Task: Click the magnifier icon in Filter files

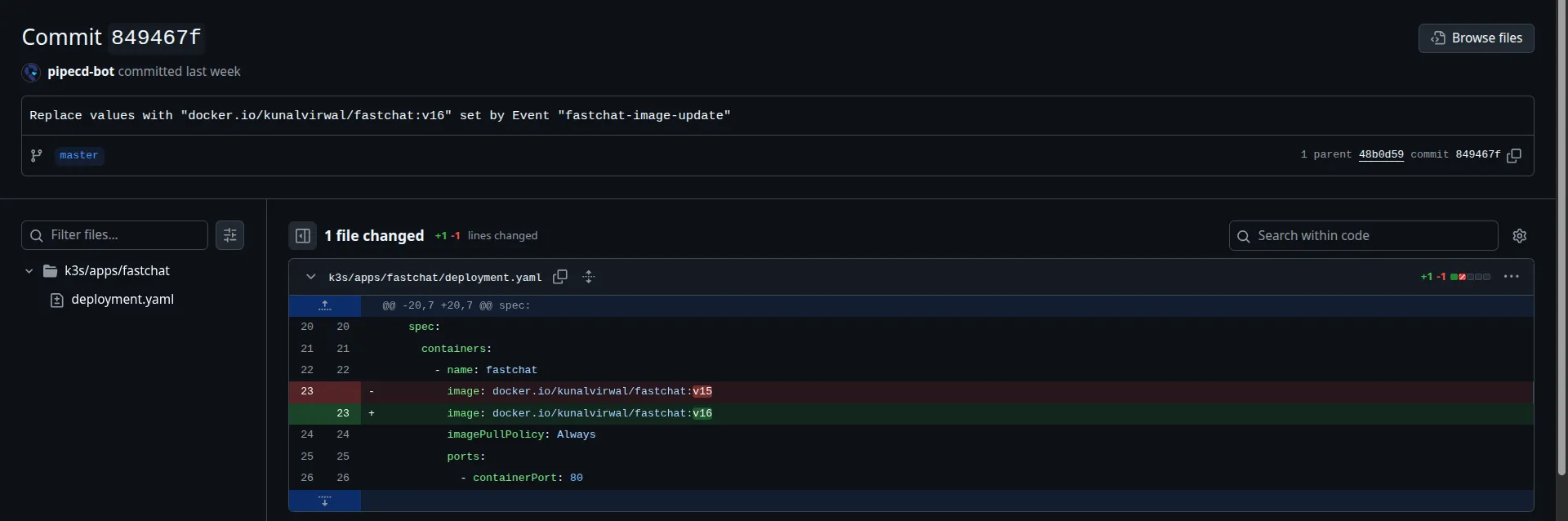Action: [37, 236]
